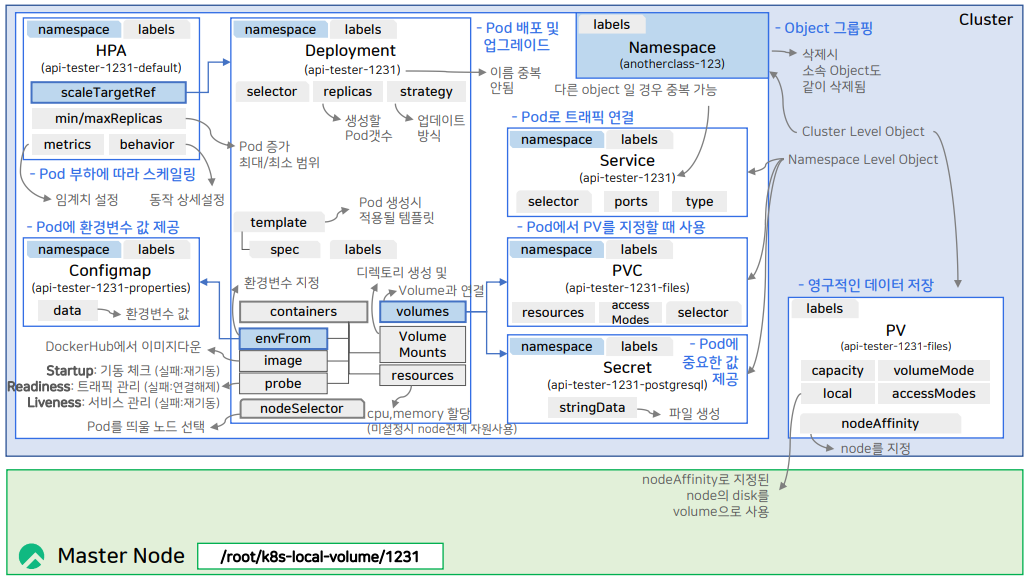Expand the template section in Deployment

[x=279, y=222]
